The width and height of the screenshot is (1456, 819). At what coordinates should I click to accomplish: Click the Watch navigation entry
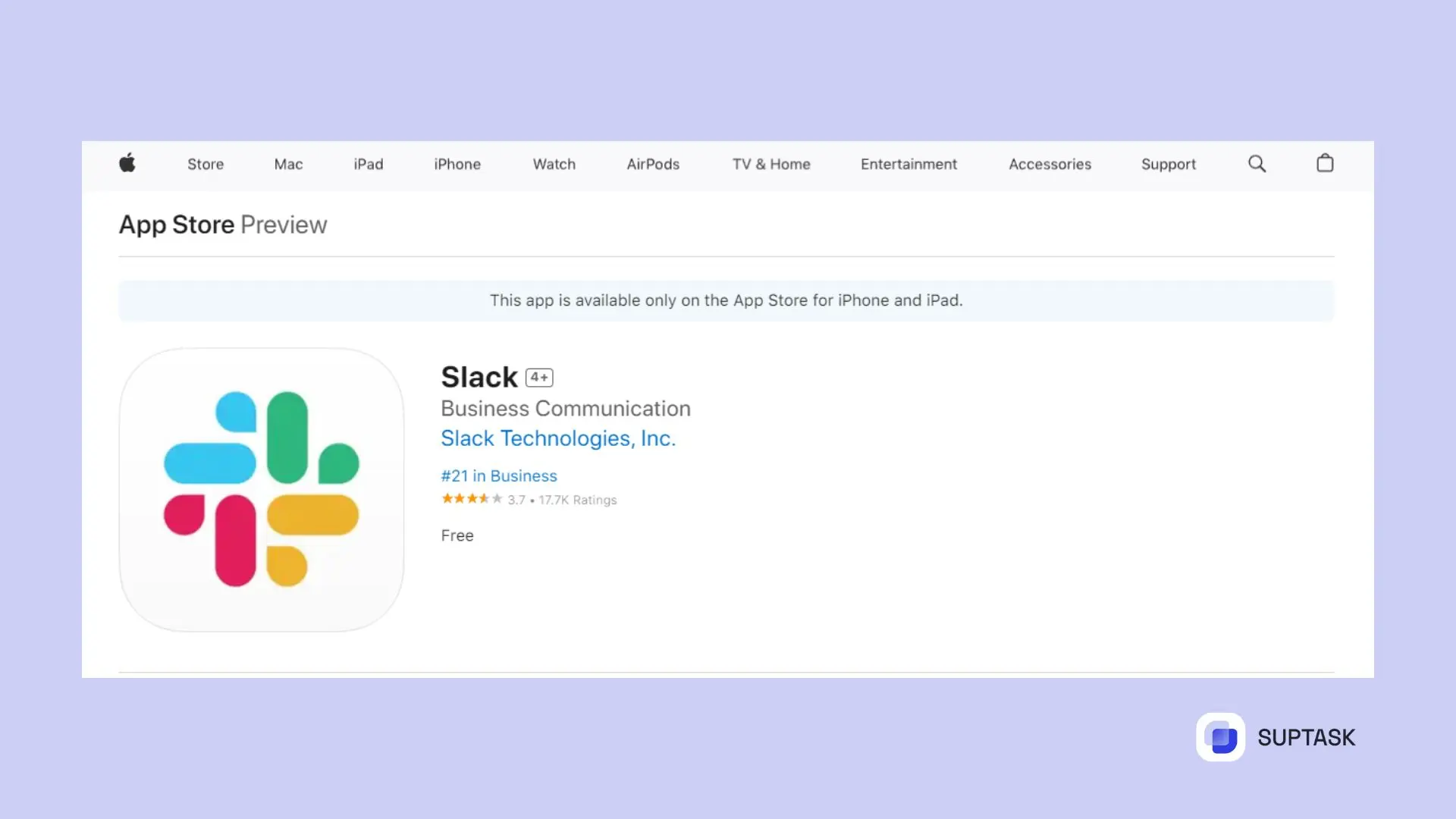click(x=554, y=164)
